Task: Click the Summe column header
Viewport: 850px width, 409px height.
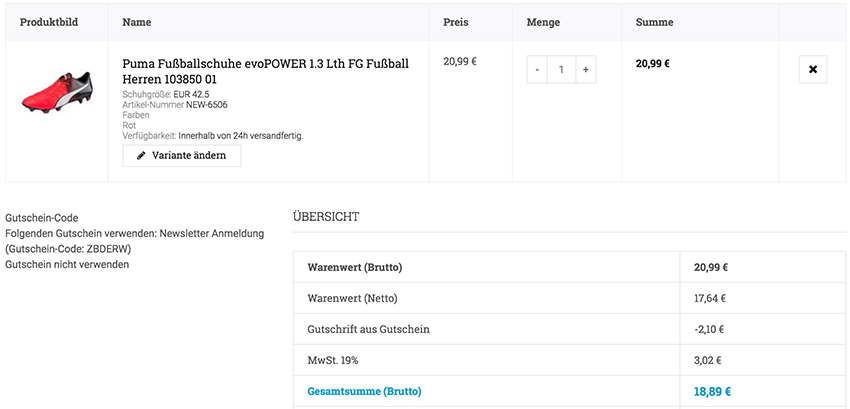Action: coord(654,22)
